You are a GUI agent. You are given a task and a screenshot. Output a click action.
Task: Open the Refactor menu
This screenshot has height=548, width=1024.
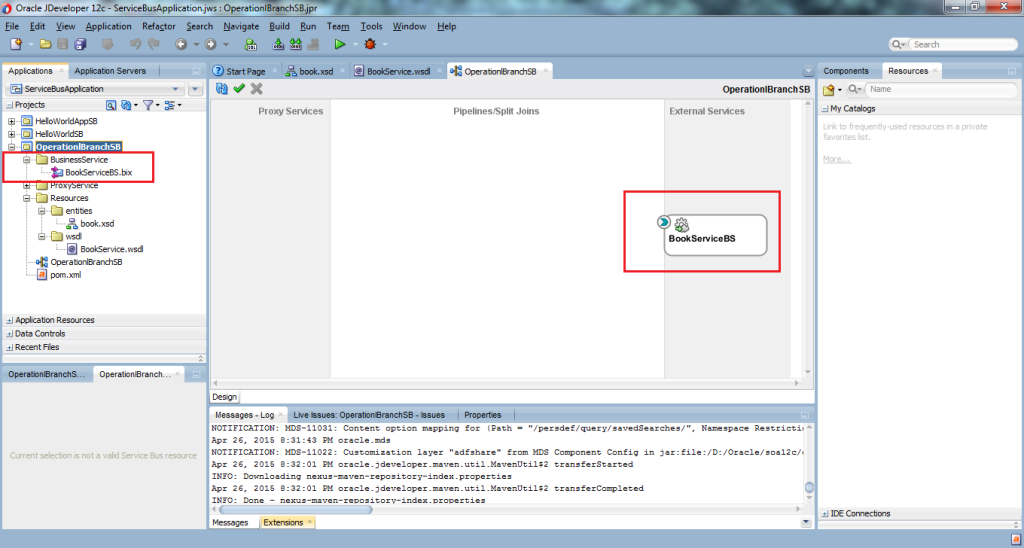[159, 26]
